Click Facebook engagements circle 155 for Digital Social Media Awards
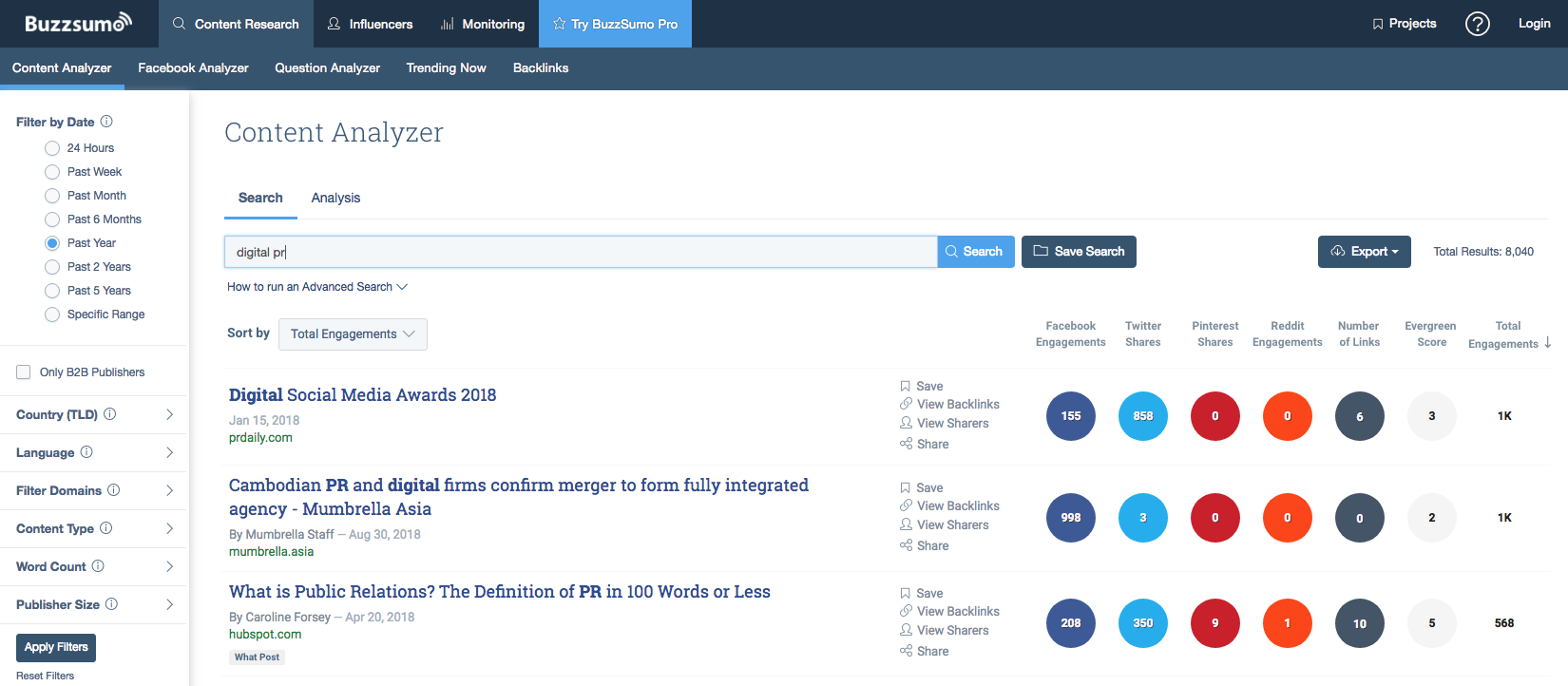This screenshot has height=686, width=1568. coord(1071,416)
